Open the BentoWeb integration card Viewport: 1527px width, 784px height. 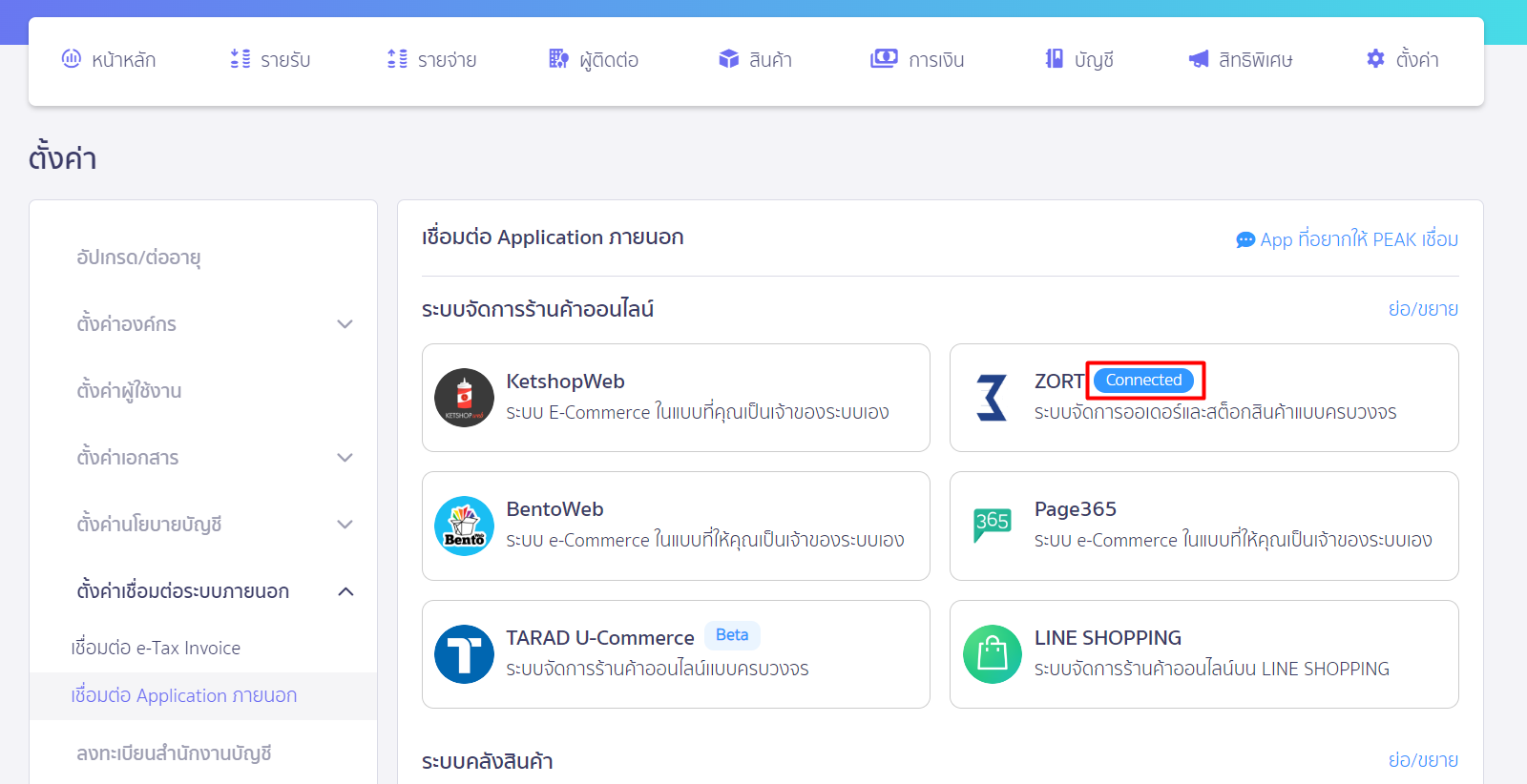(676, 526)
